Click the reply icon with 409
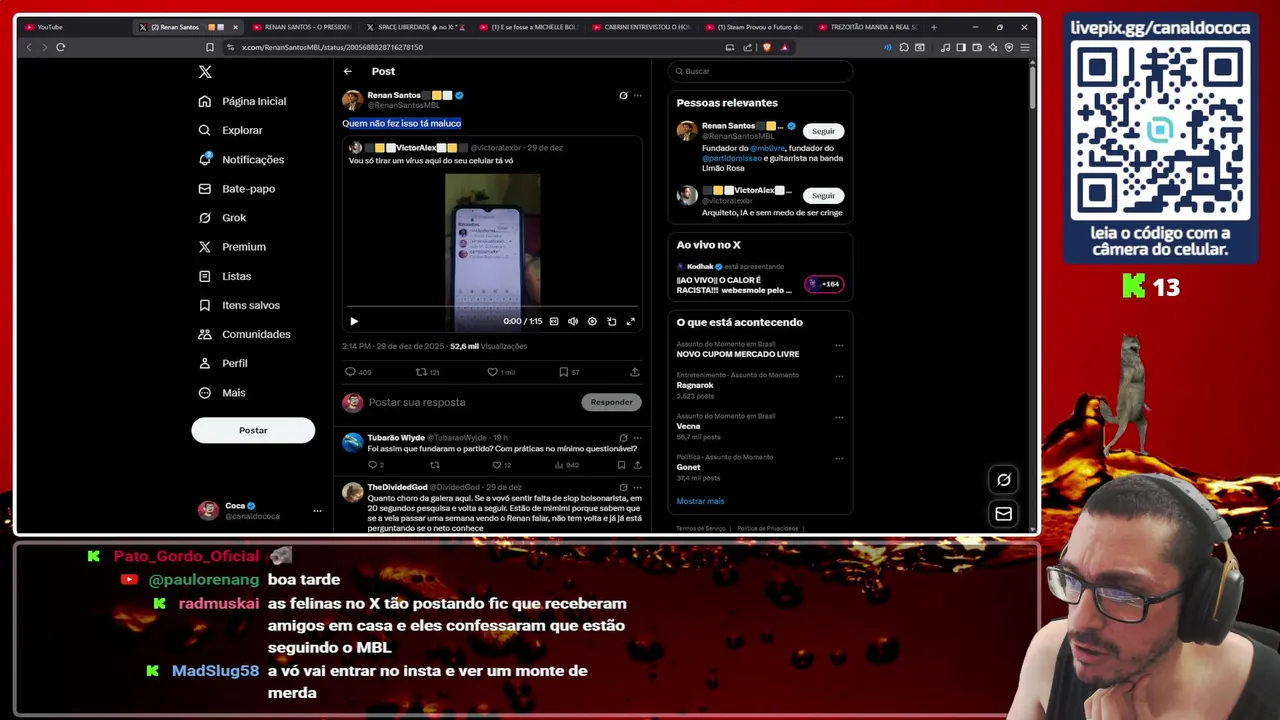The width and height of the screenshot is (1280, 720). 358,372
